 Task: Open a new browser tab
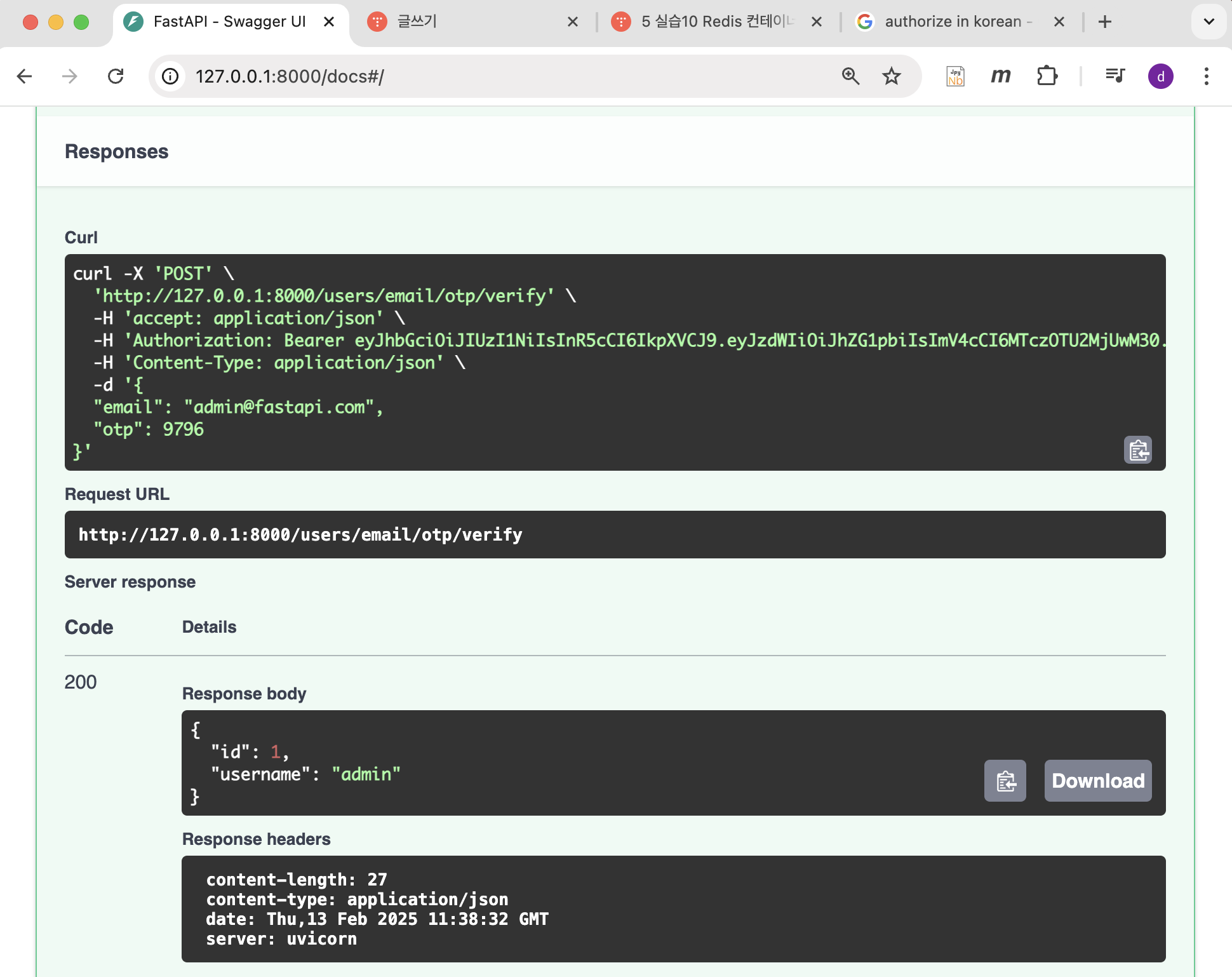[1105, 22]
